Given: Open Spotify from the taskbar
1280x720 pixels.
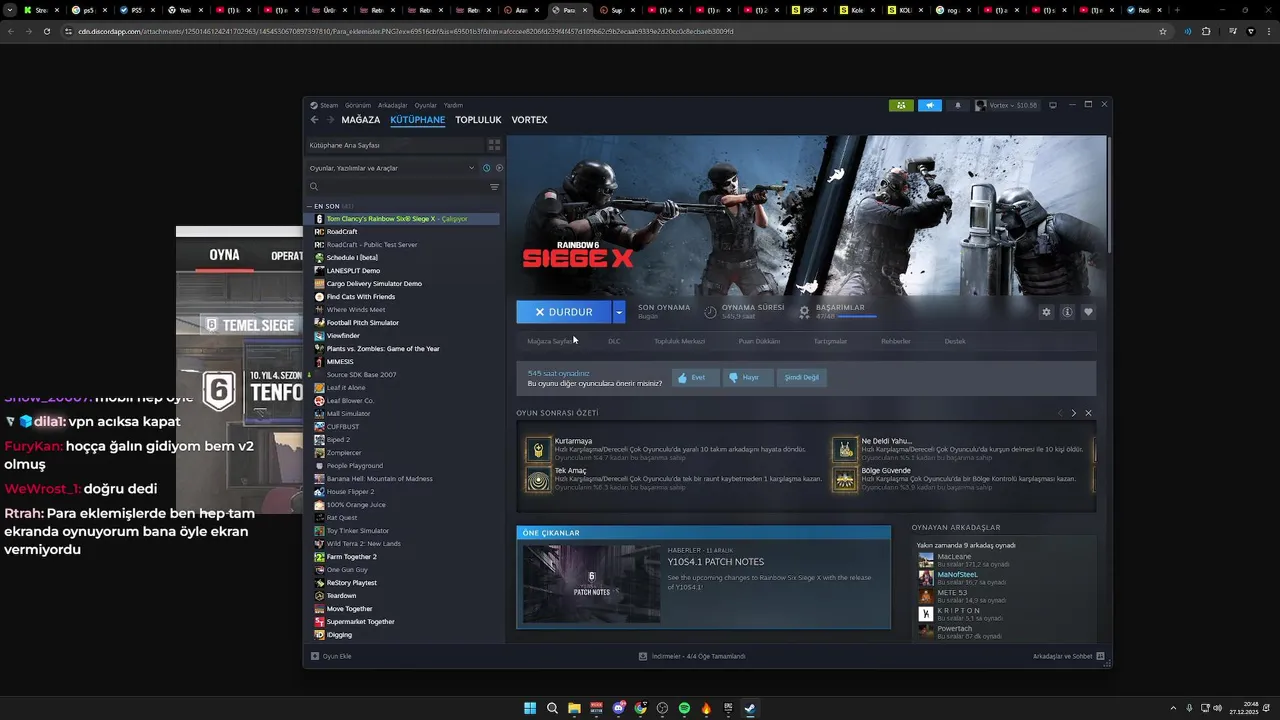Looking at the screenshot, I should pyautogui.click(x=684, y=708).
